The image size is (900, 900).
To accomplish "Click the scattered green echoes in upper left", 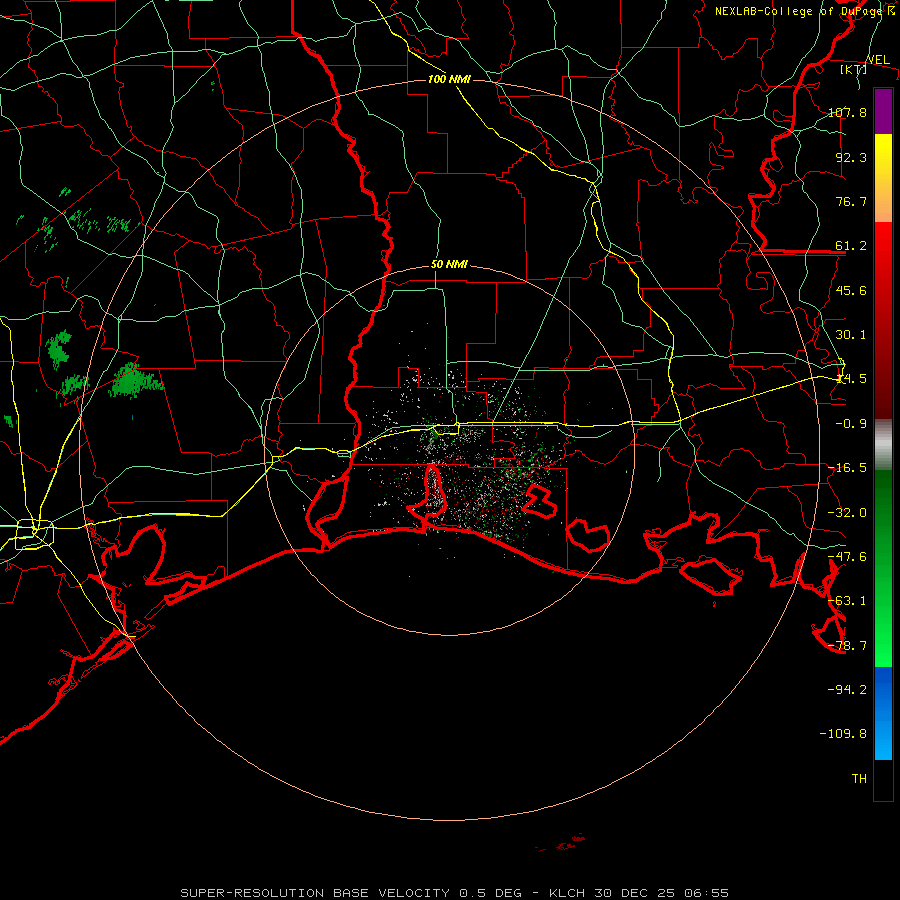I will click(x=100, y=222).
